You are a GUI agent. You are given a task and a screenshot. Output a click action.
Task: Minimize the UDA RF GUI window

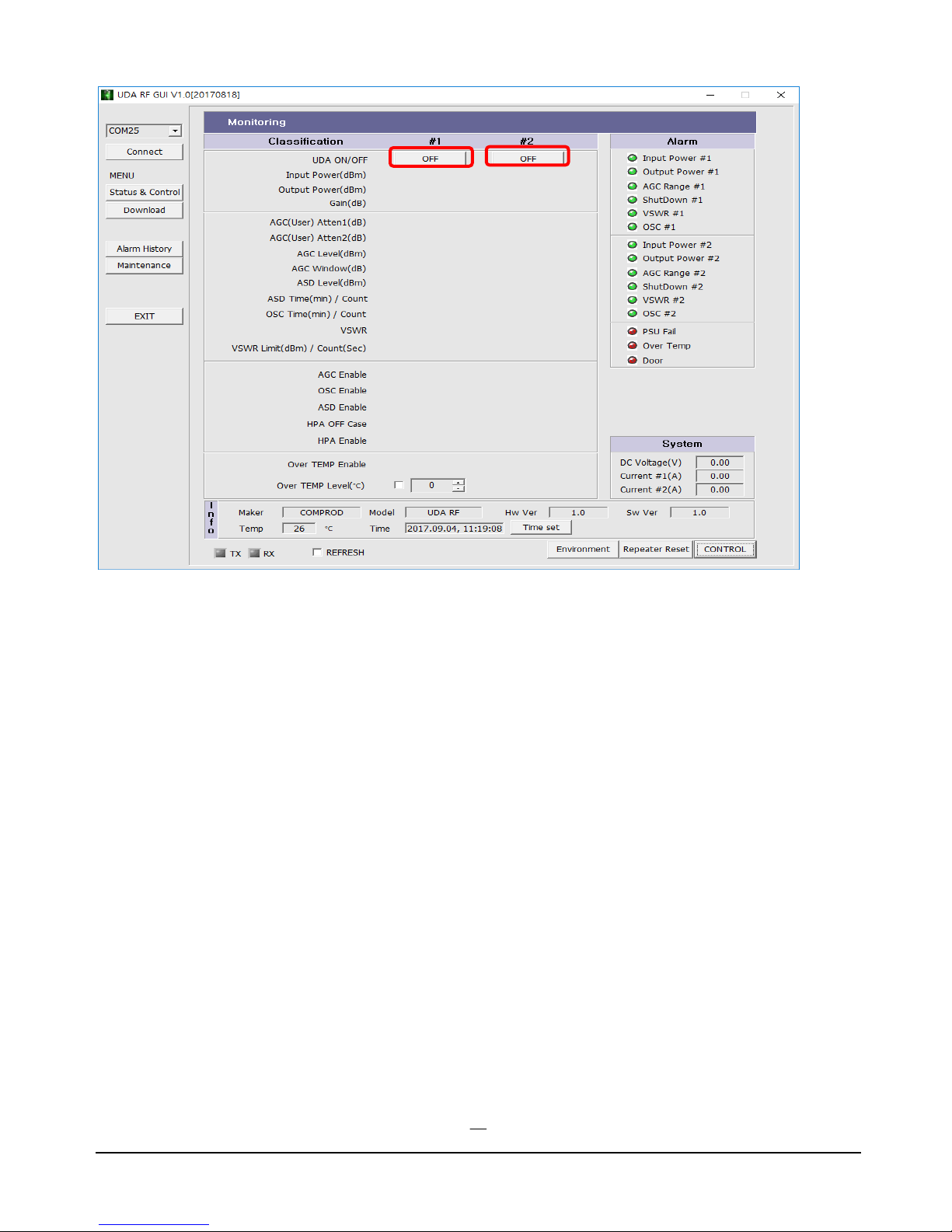click(710, 95)
